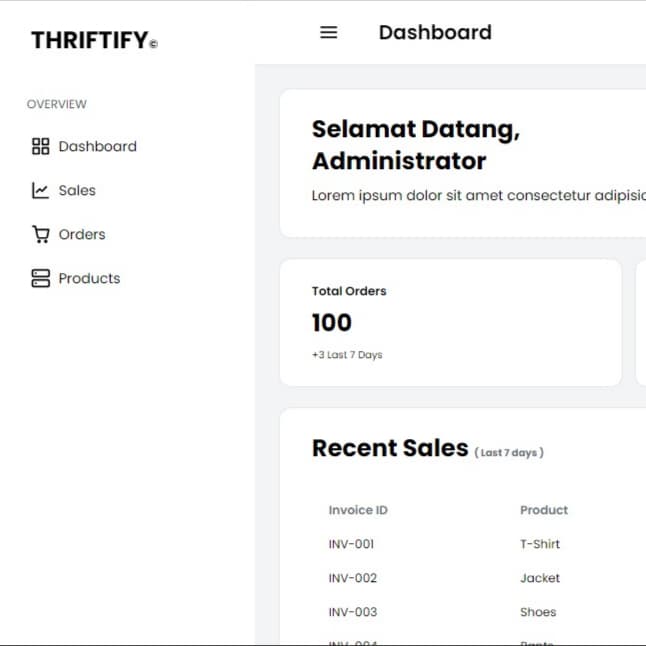The image size is (646, 646).
Task: Click the Orders shopping cart icon
Action: pyautogui.click(x=40, y=235)
